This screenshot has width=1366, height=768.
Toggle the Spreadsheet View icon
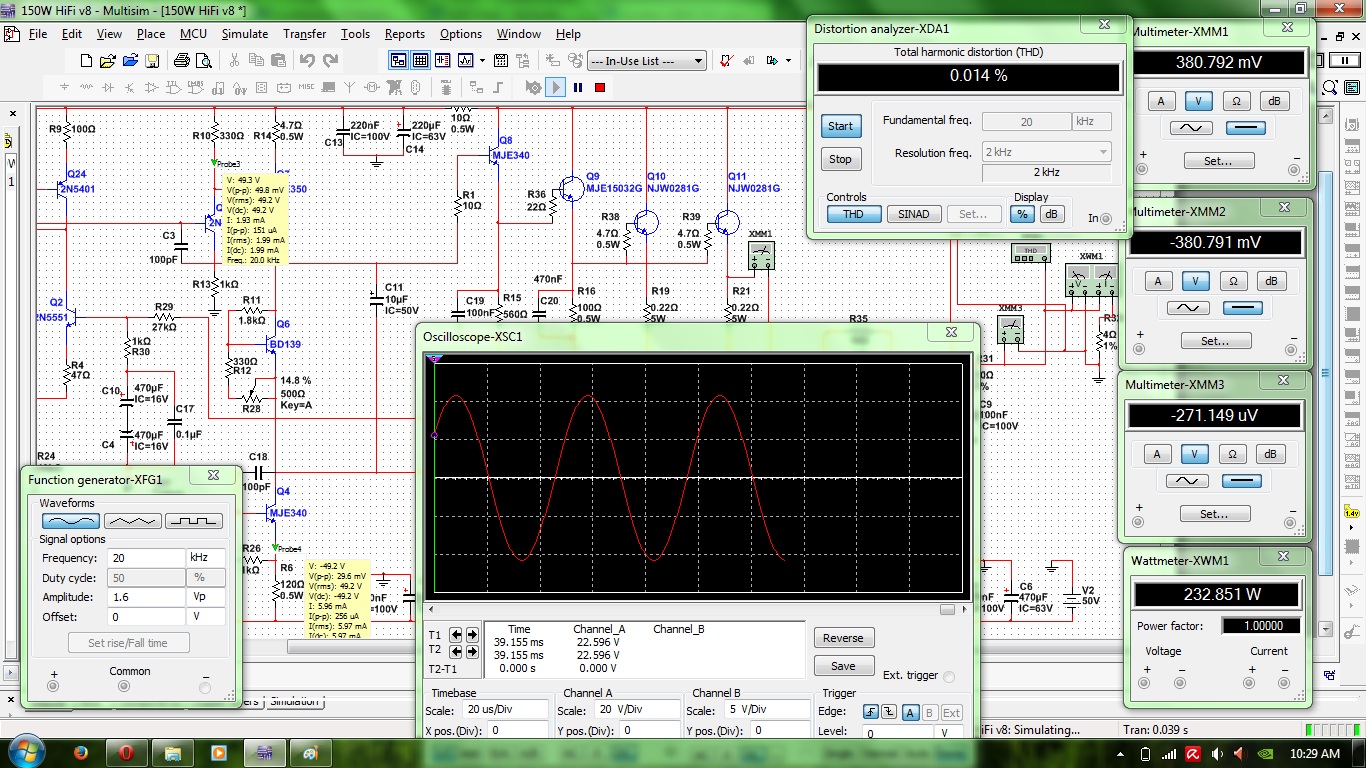point(421,61)
